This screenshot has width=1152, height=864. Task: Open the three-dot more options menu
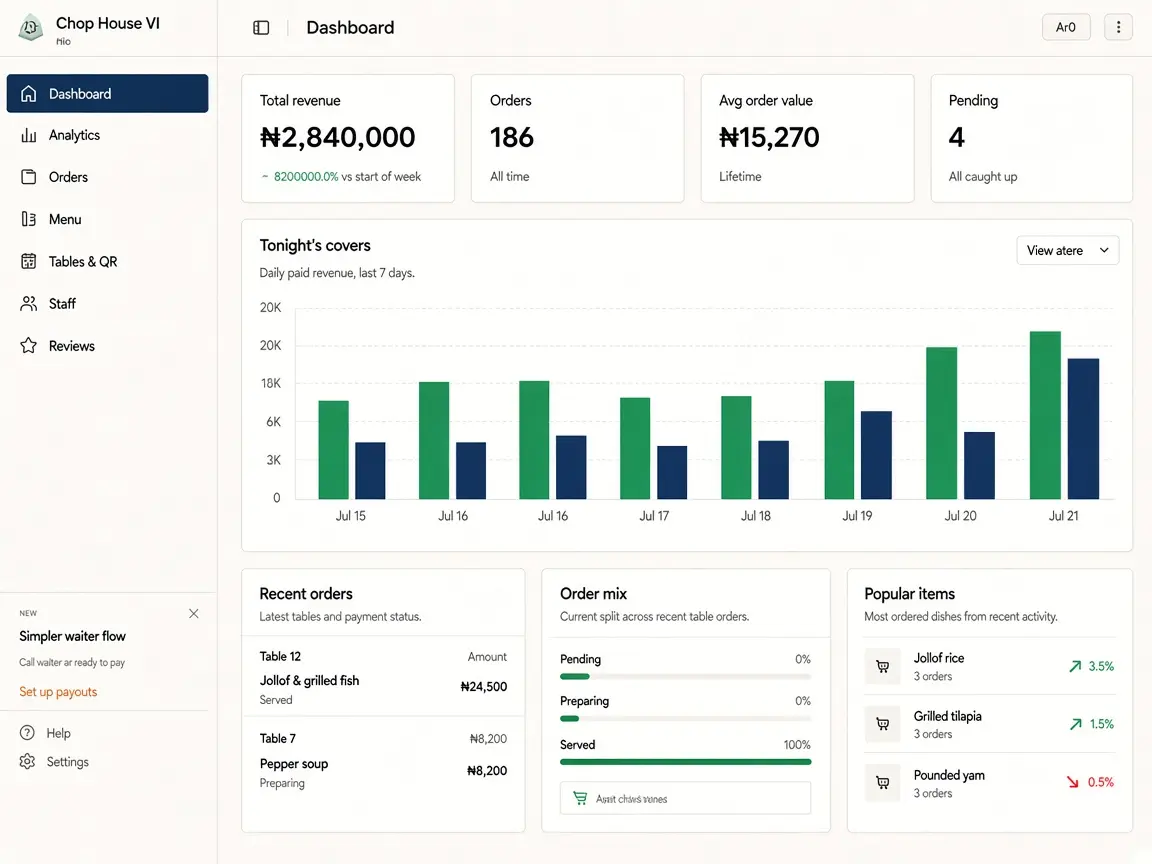point(1118,27)
